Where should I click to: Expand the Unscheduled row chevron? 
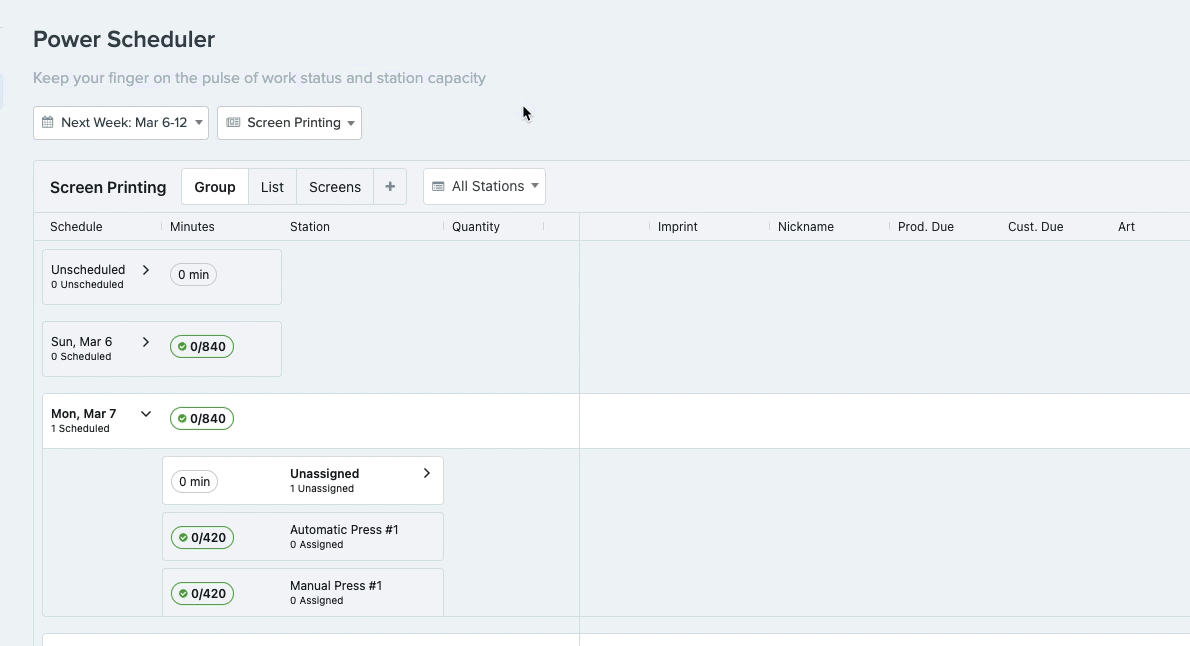tap(146, 270)
